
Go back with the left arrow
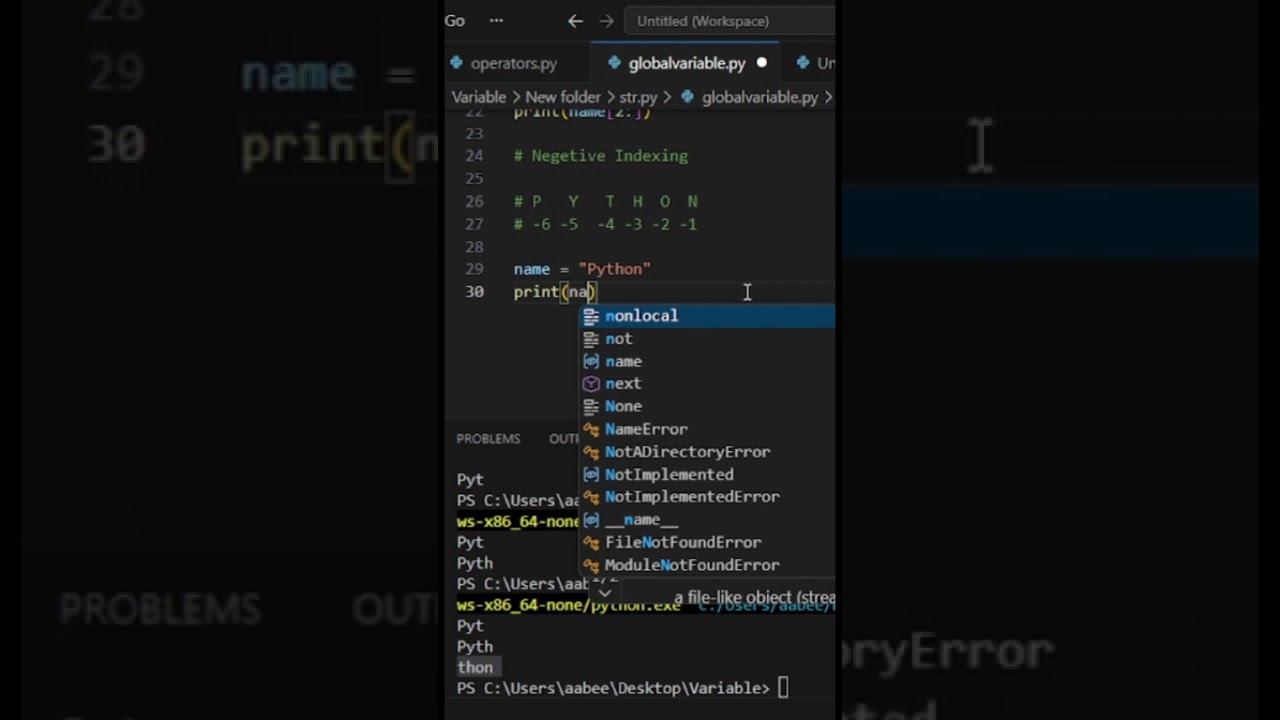pyautogui.click(x=575, y=20)
